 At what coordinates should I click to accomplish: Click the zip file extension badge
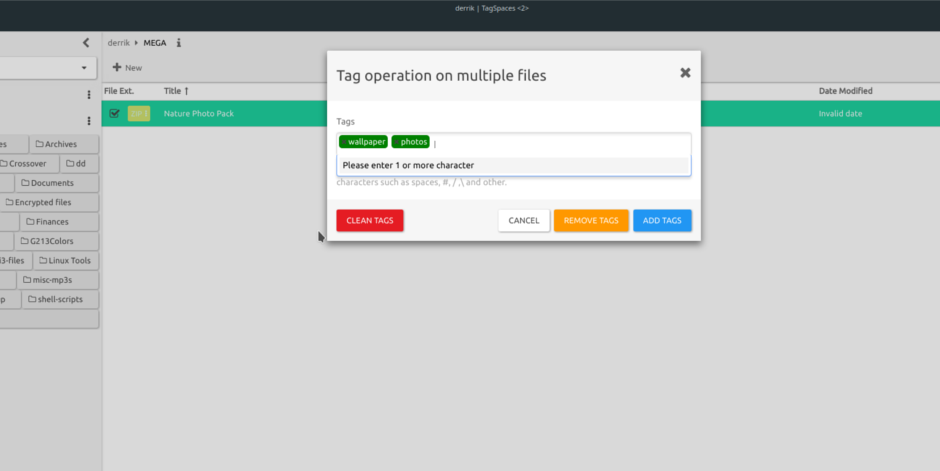139,114
